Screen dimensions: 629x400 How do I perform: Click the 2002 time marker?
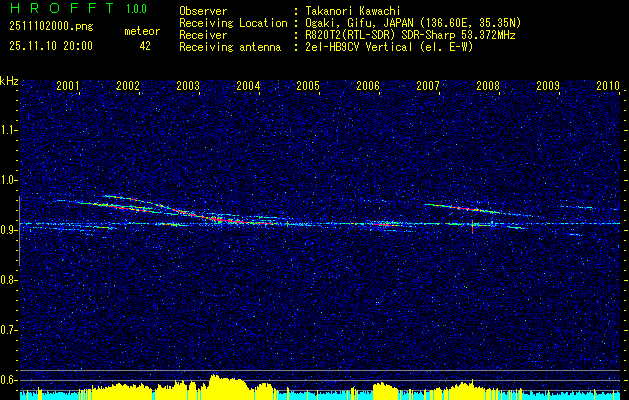[128, 85]
